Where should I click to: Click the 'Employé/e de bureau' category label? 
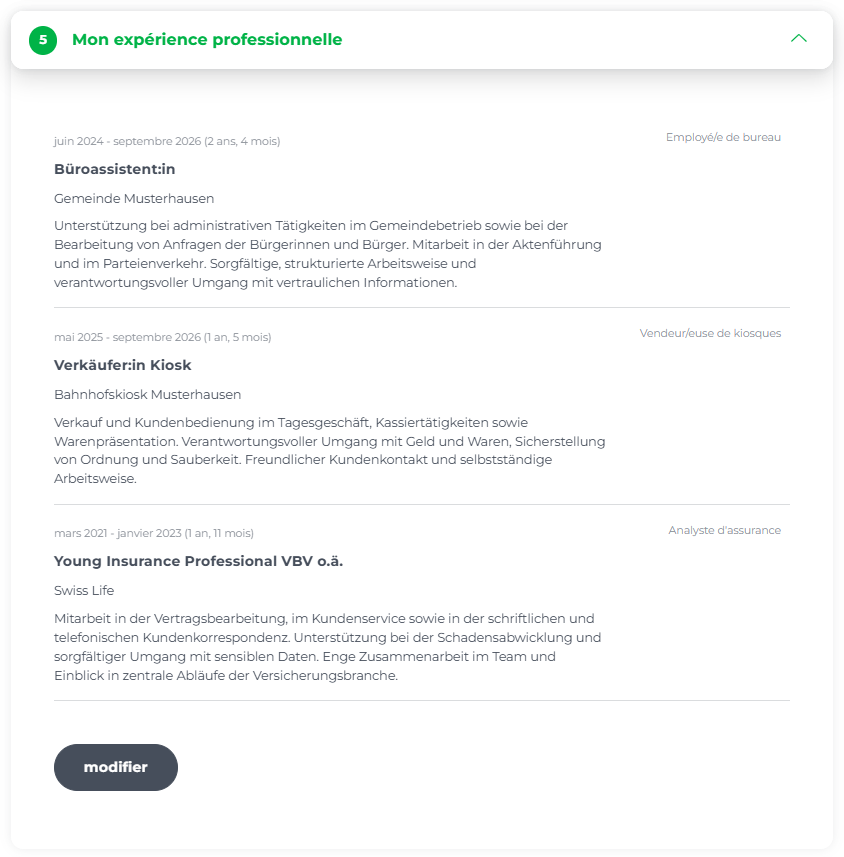(x=723, y=137)
